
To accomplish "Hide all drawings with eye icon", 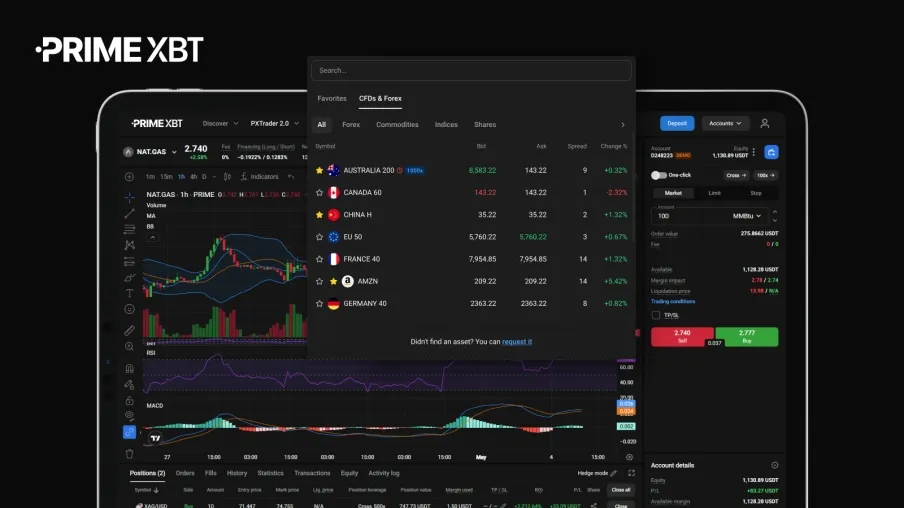I will 129,416.
